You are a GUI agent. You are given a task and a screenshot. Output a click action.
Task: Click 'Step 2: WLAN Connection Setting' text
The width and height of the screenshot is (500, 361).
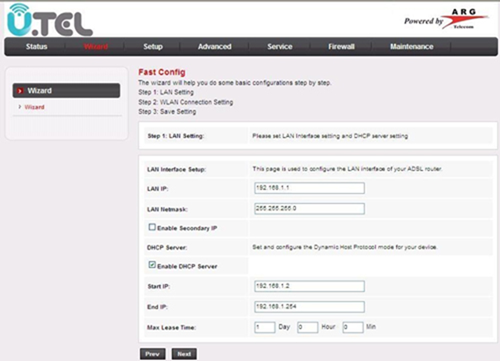(186, 102)
